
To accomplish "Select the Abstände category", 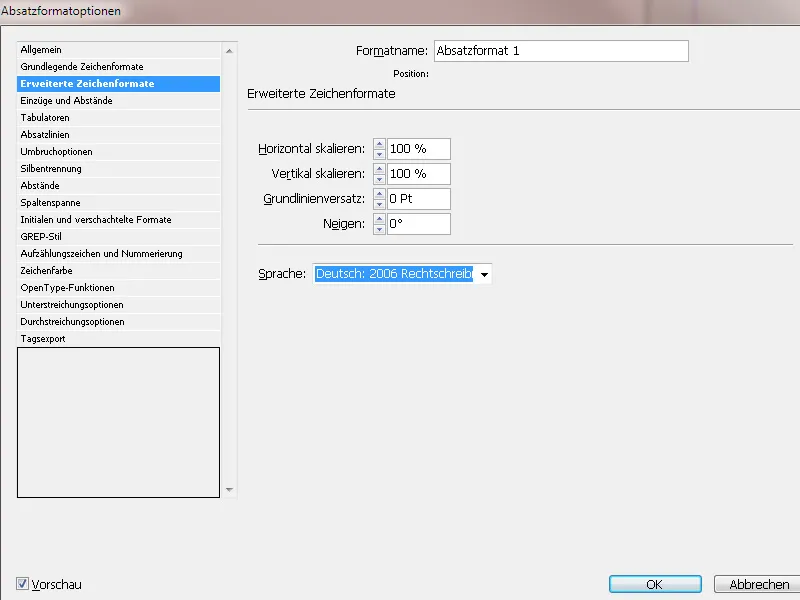I will point(118,186).
